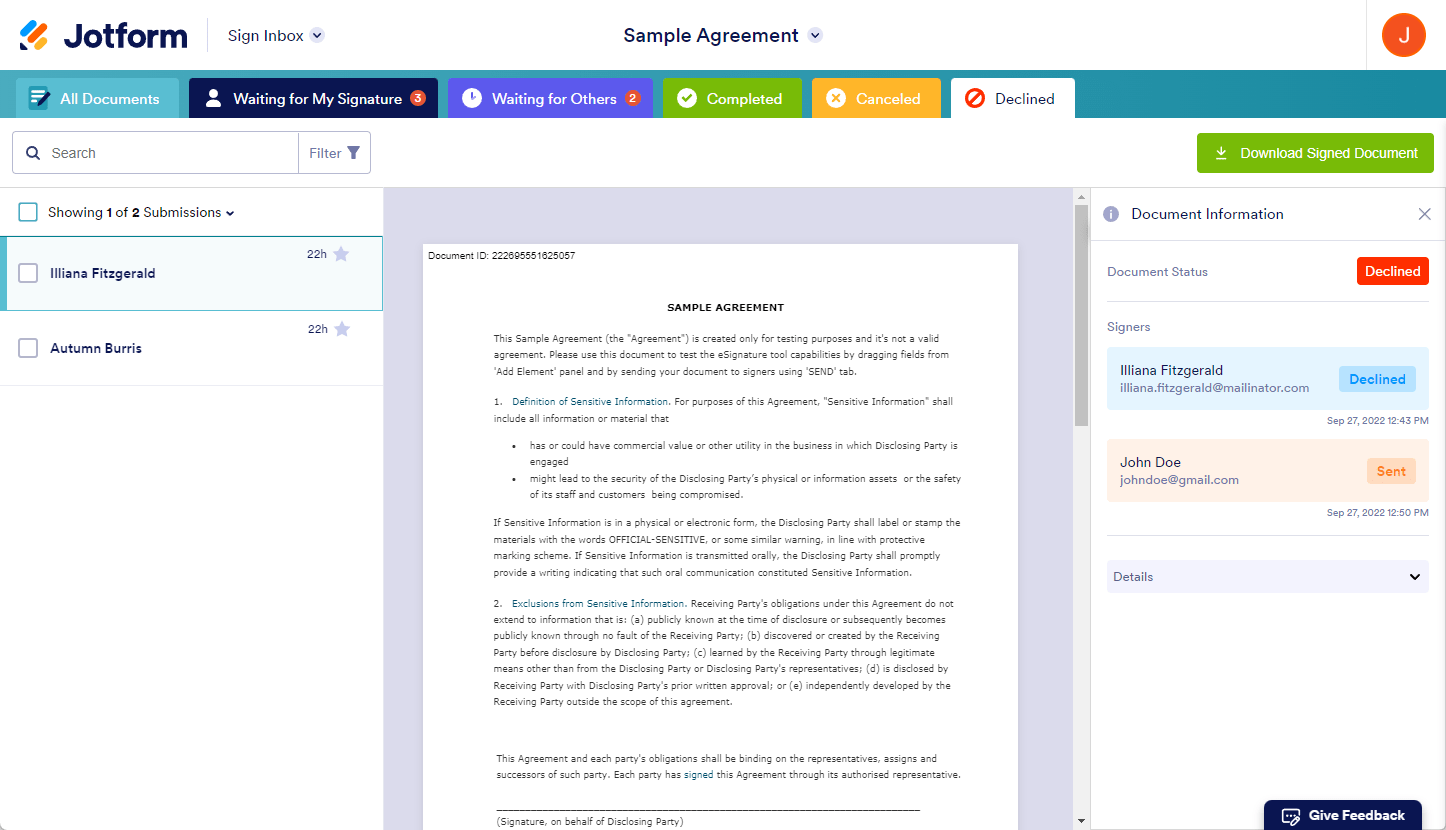This screenshot has width=1446, height=830.
Task: Click the Completed checkmark icon
Action: 687,98
